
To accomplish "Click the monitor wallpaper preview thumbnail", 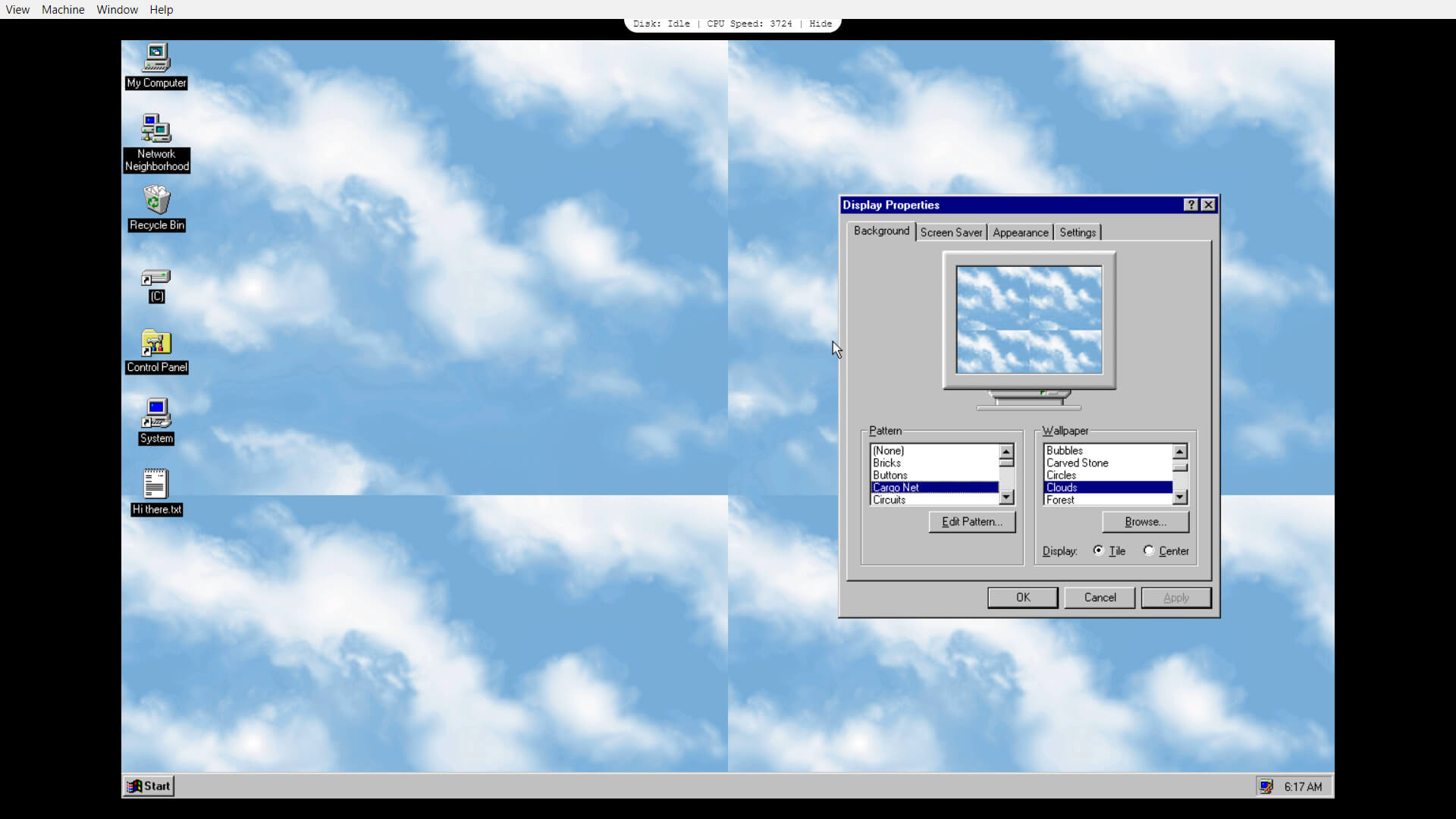I will 1029,319.
